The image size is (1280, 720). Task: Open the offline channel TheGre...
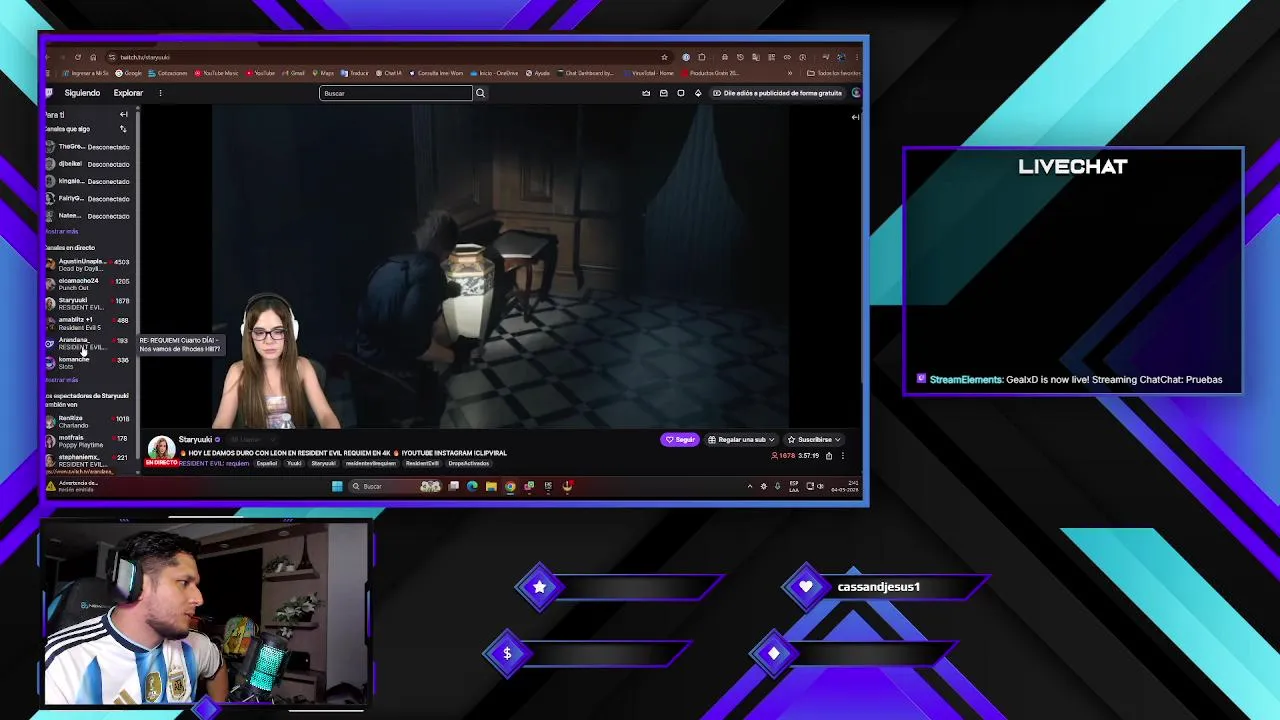88,147
